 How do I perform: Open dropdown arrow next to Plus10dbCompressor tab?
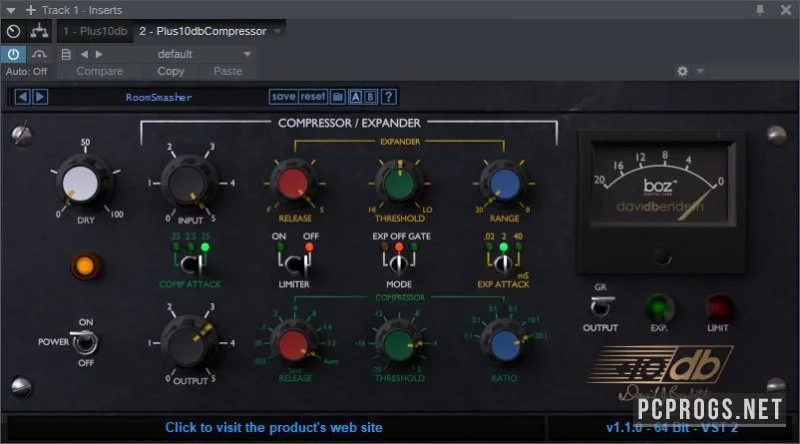click(278, 31)
